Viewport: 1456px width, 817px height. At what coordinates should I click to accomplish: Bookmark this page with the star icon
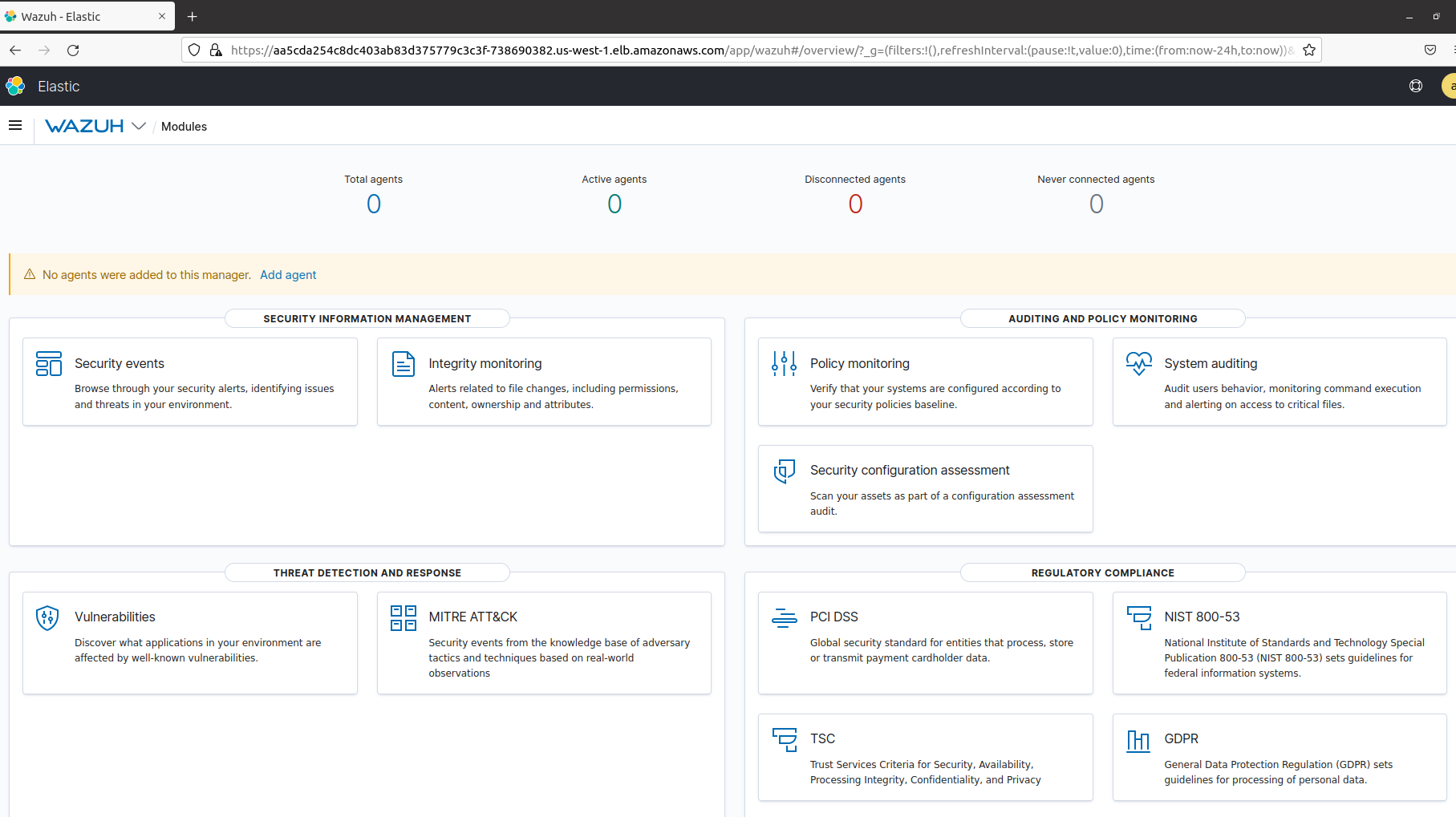[x=1309, y=50]
